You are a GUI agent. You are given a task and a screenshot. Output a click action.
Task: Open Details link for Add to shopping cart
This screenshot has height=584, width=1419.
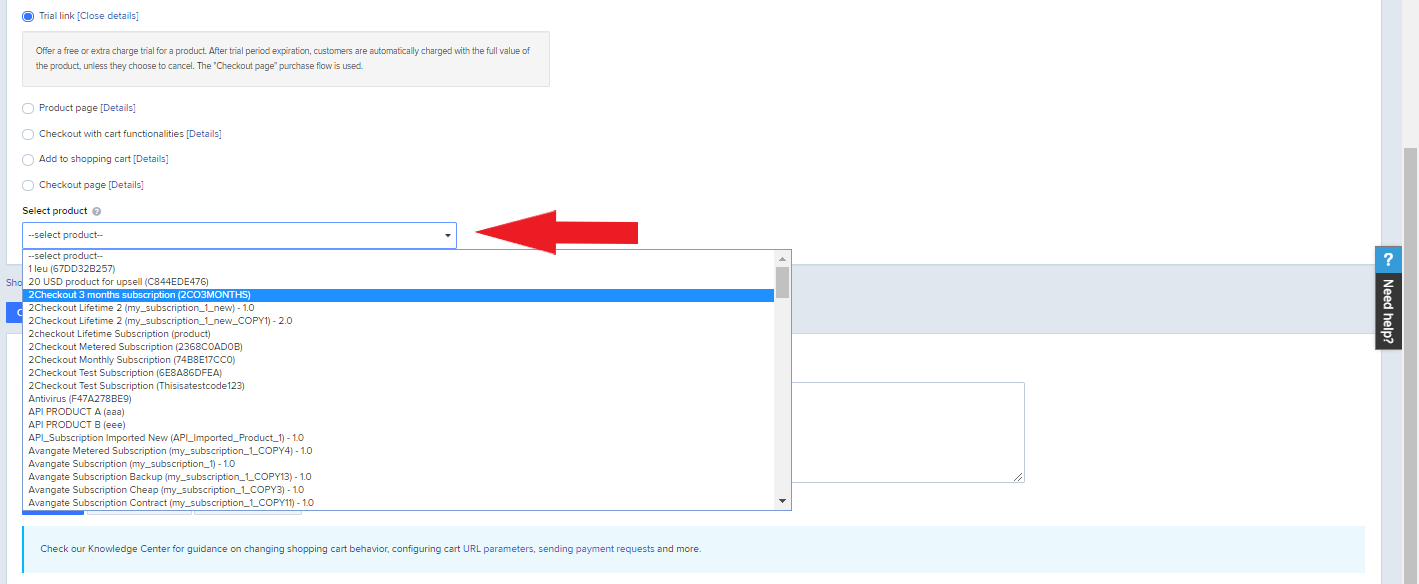point(151,159)
